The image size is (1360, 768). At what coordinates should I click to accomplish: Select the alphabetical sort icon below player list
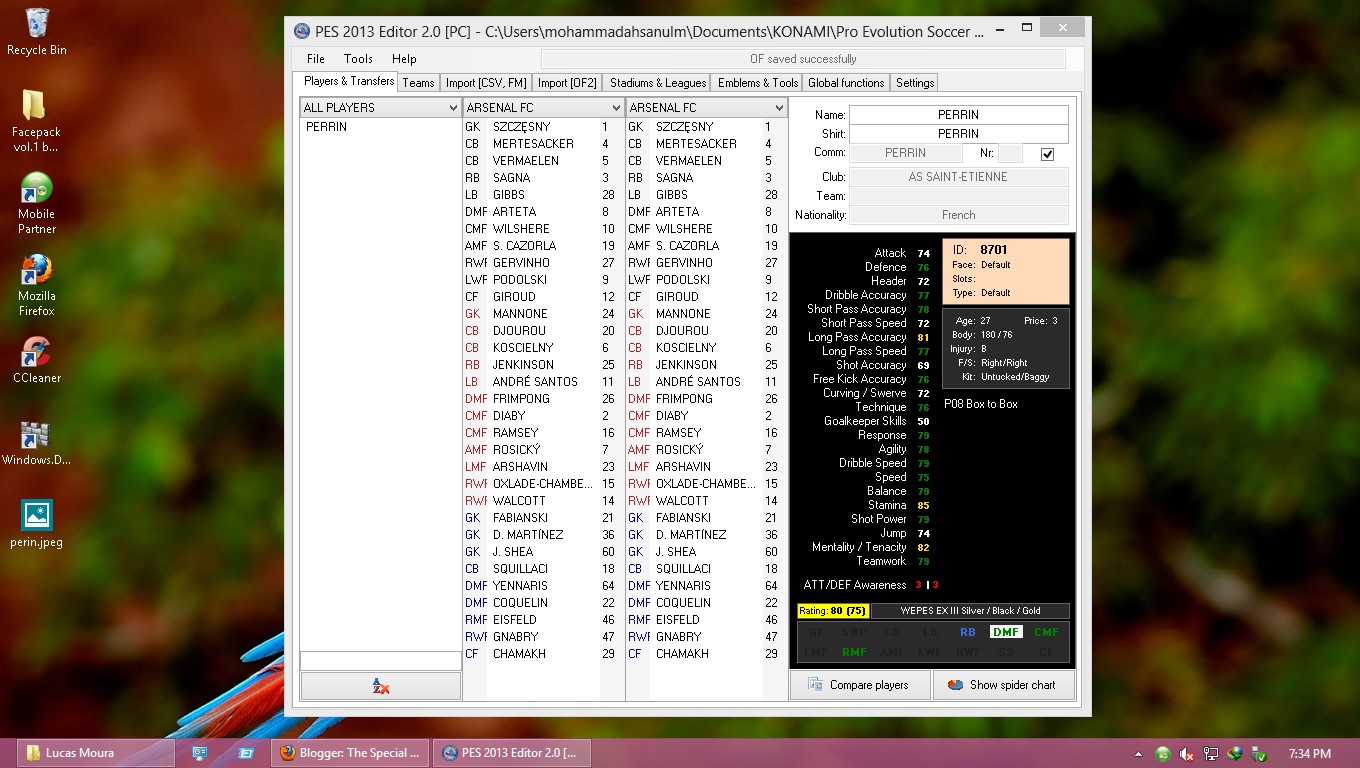click(x=380, y=686)
